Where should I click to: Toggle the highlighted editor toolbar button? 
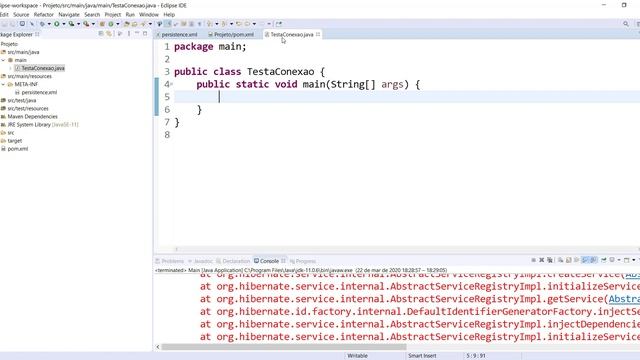coord(167,24)
